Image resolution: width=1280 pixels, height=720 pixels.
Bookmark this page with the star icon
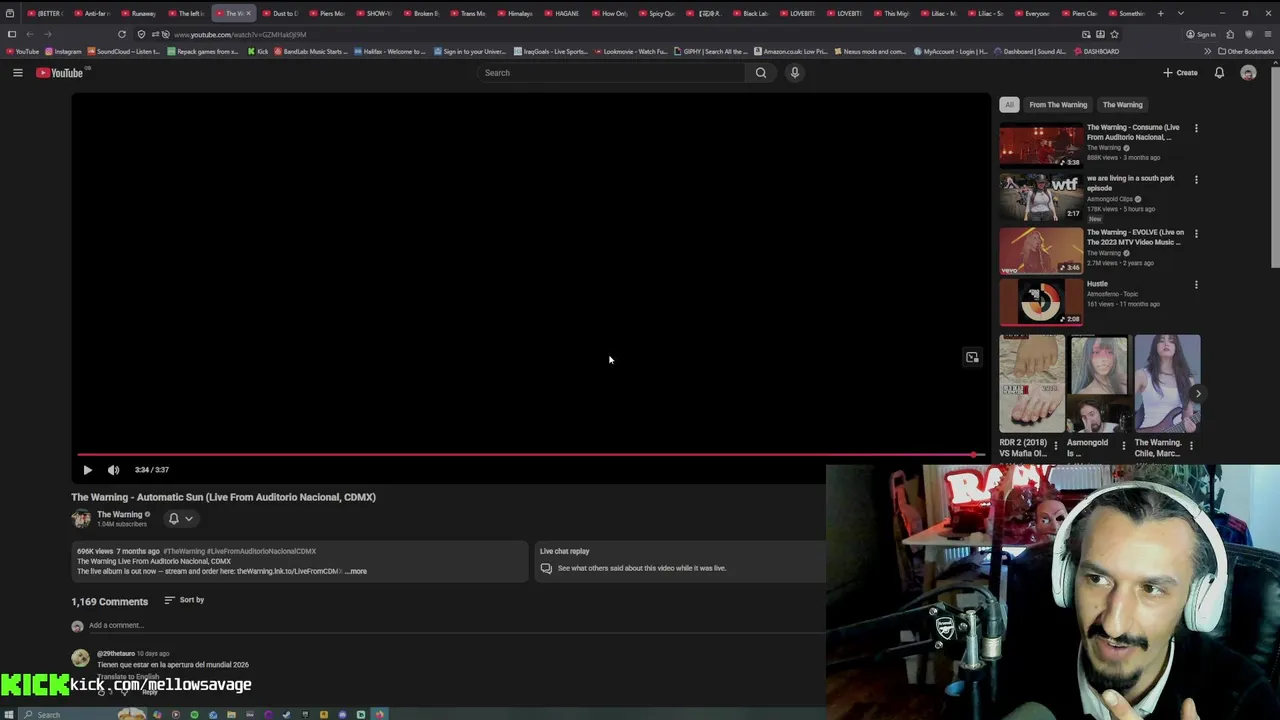tap(1114, 34)
